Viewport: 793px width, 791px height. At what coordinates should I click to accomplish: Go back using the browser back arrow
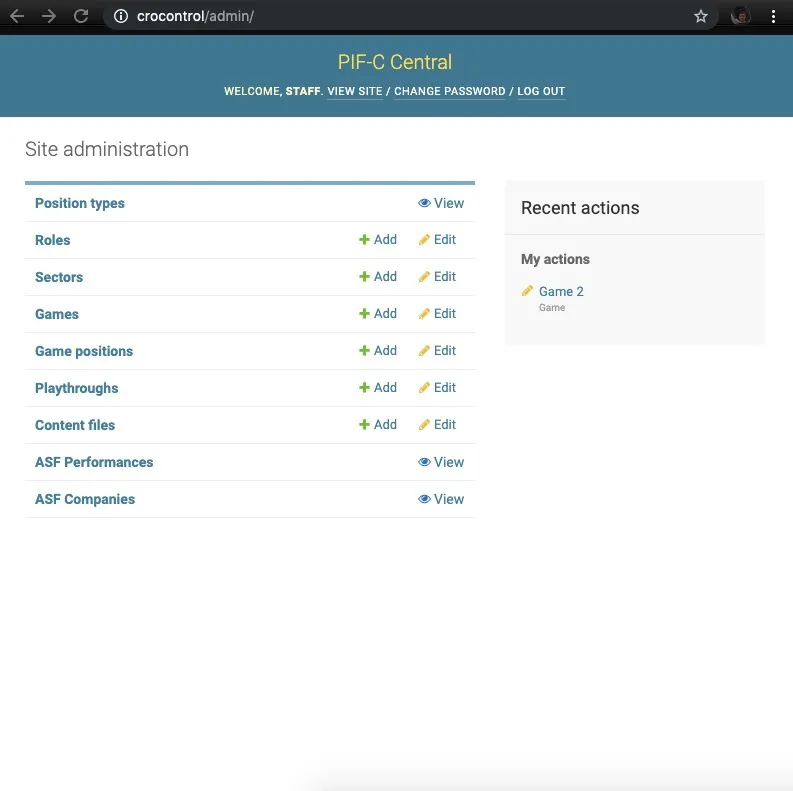click(17, 16)
